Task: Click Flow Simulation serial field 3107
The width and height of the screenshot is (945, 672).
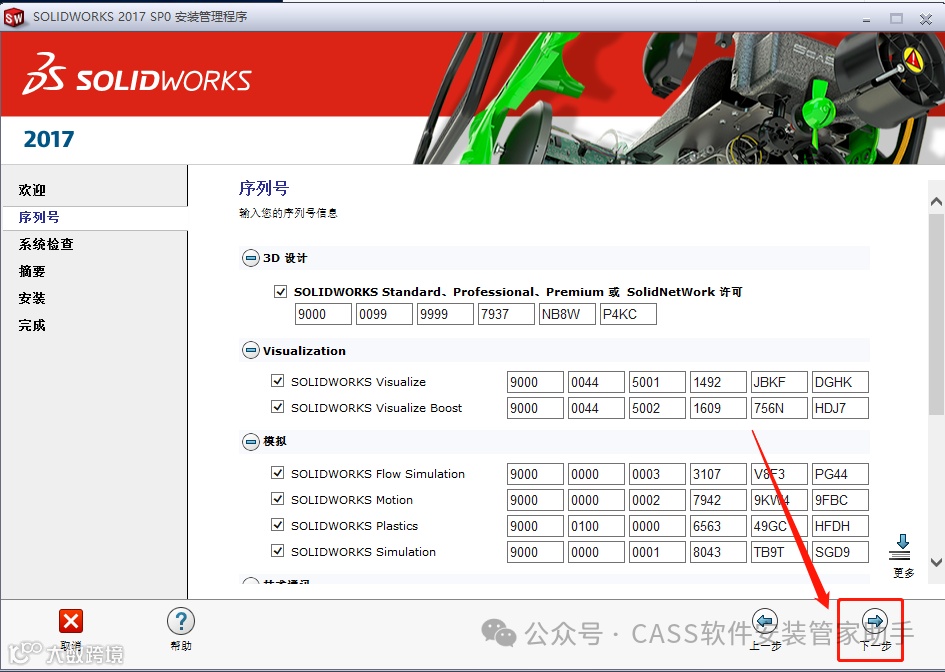Action: coord(718,474)
